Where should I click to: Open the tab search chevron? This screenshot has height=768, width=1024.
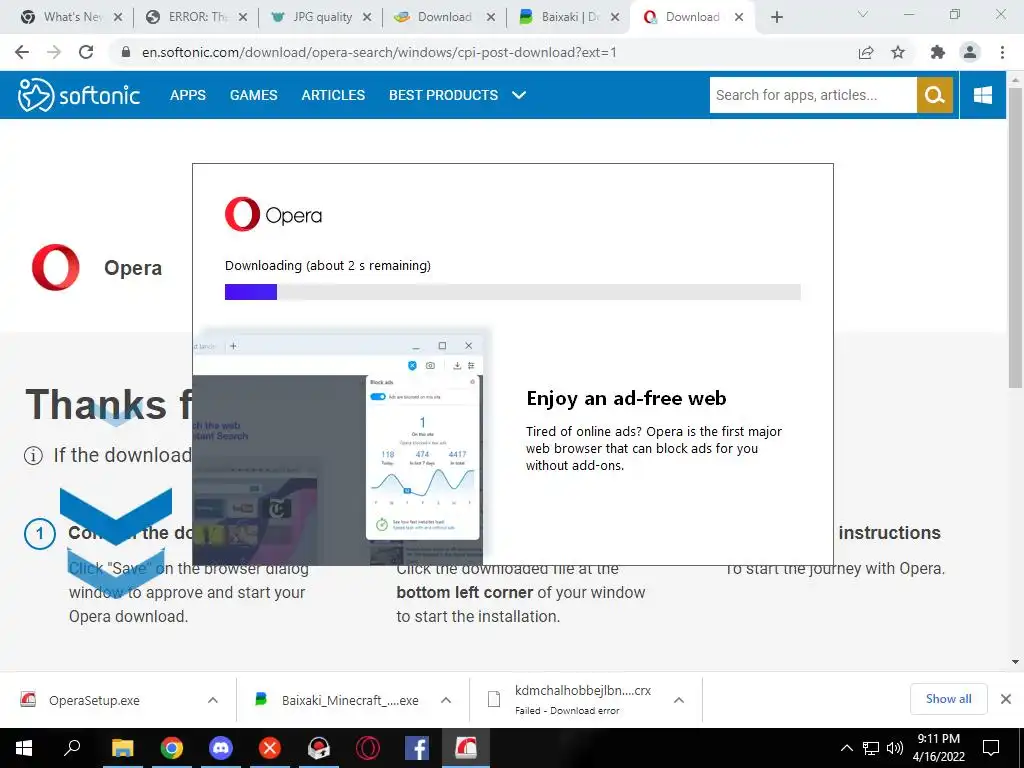[863, 14]
